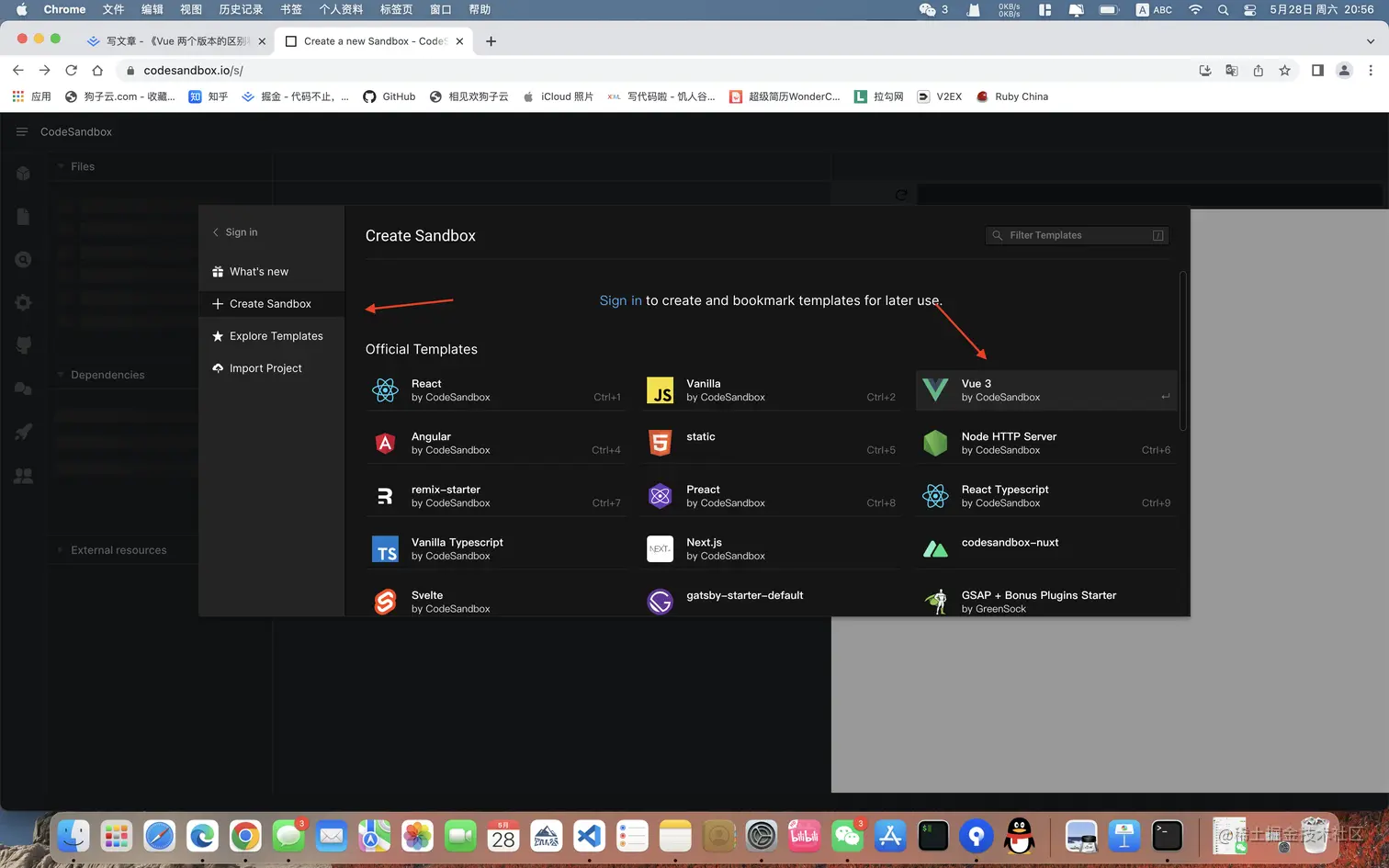The height and width of the screenshot is (868, 1389).
Task: Select the static HTML5 logo icon
Action: 660,444
